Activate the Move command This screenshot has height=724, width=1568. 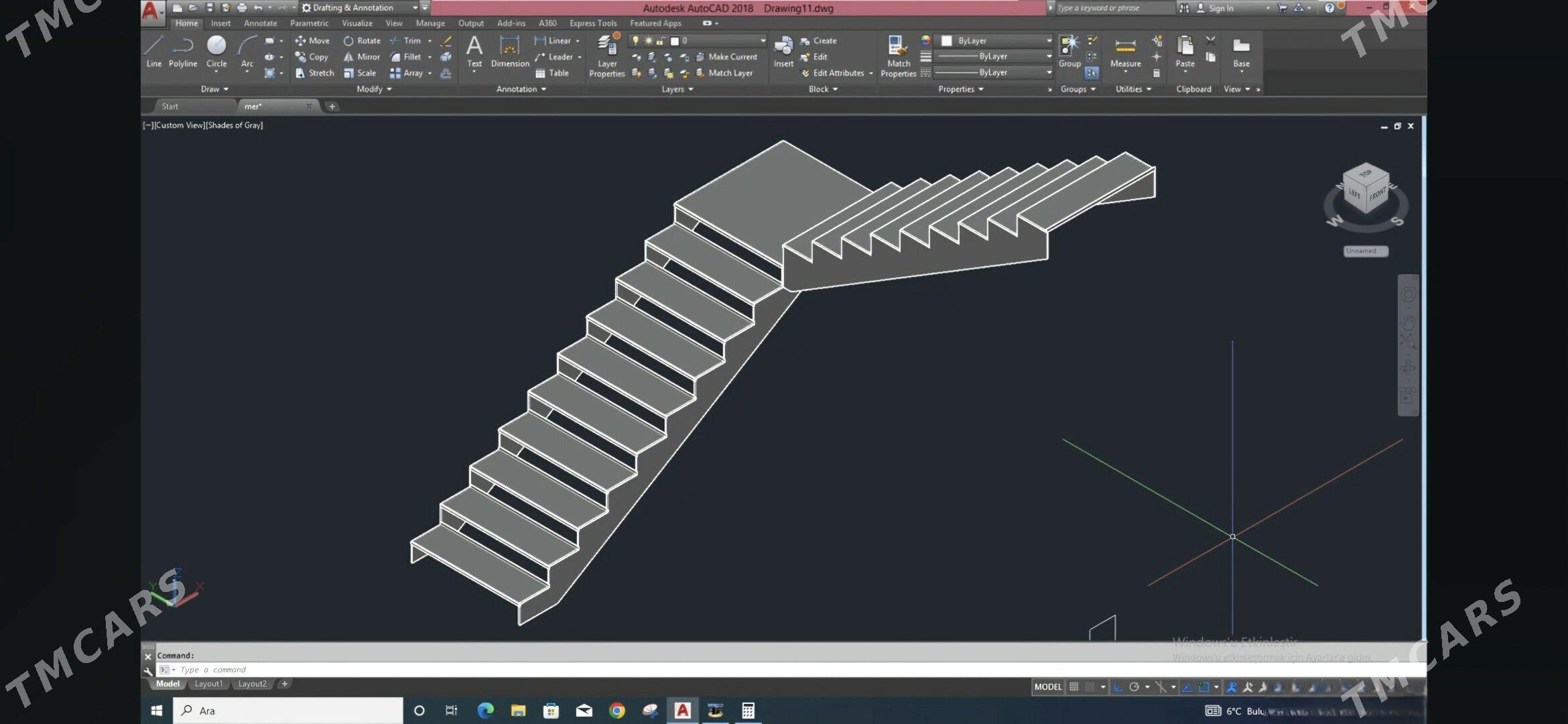(312, 40)
